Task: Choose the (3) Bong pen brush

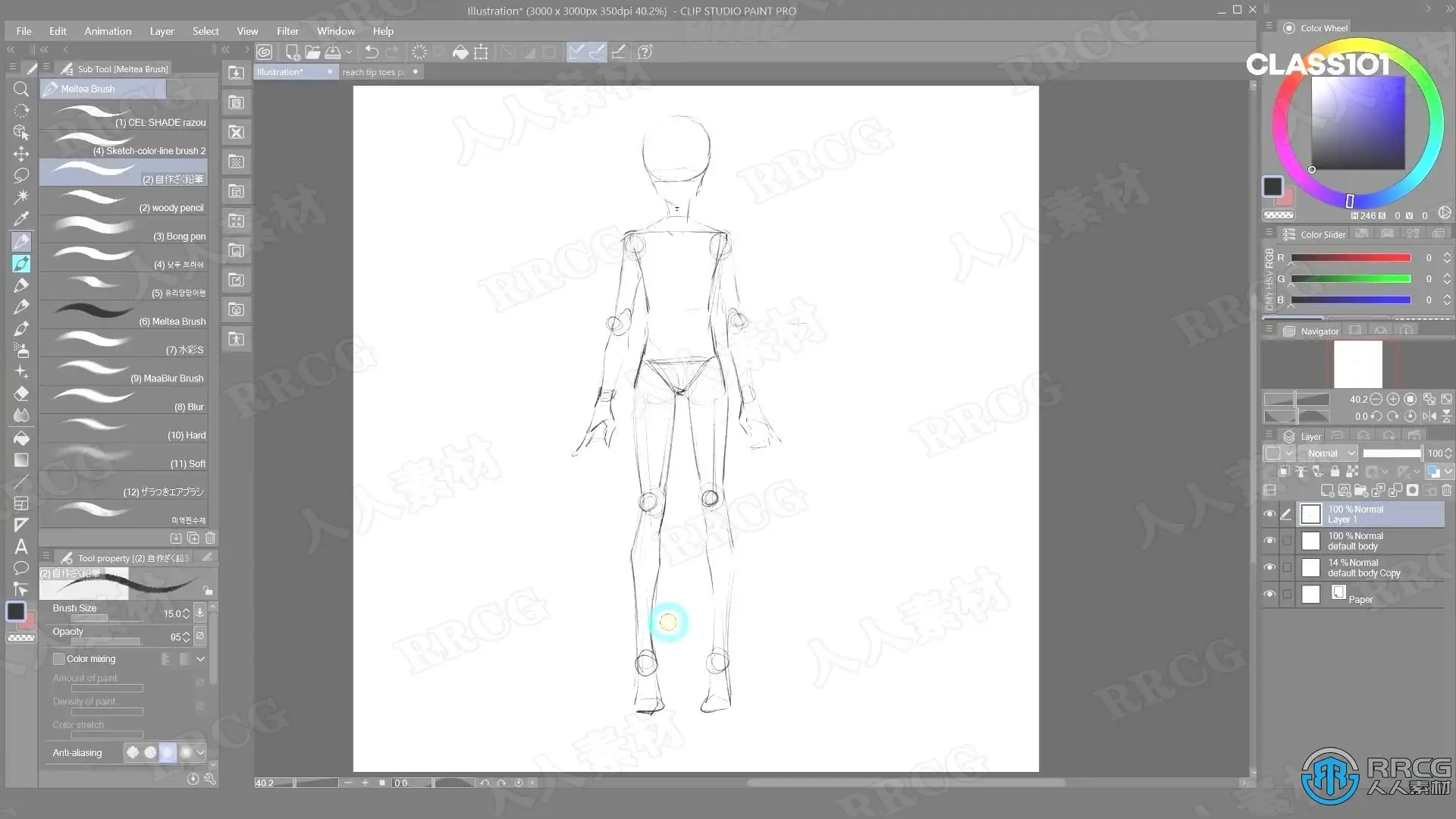Action: tap(123, 230)
